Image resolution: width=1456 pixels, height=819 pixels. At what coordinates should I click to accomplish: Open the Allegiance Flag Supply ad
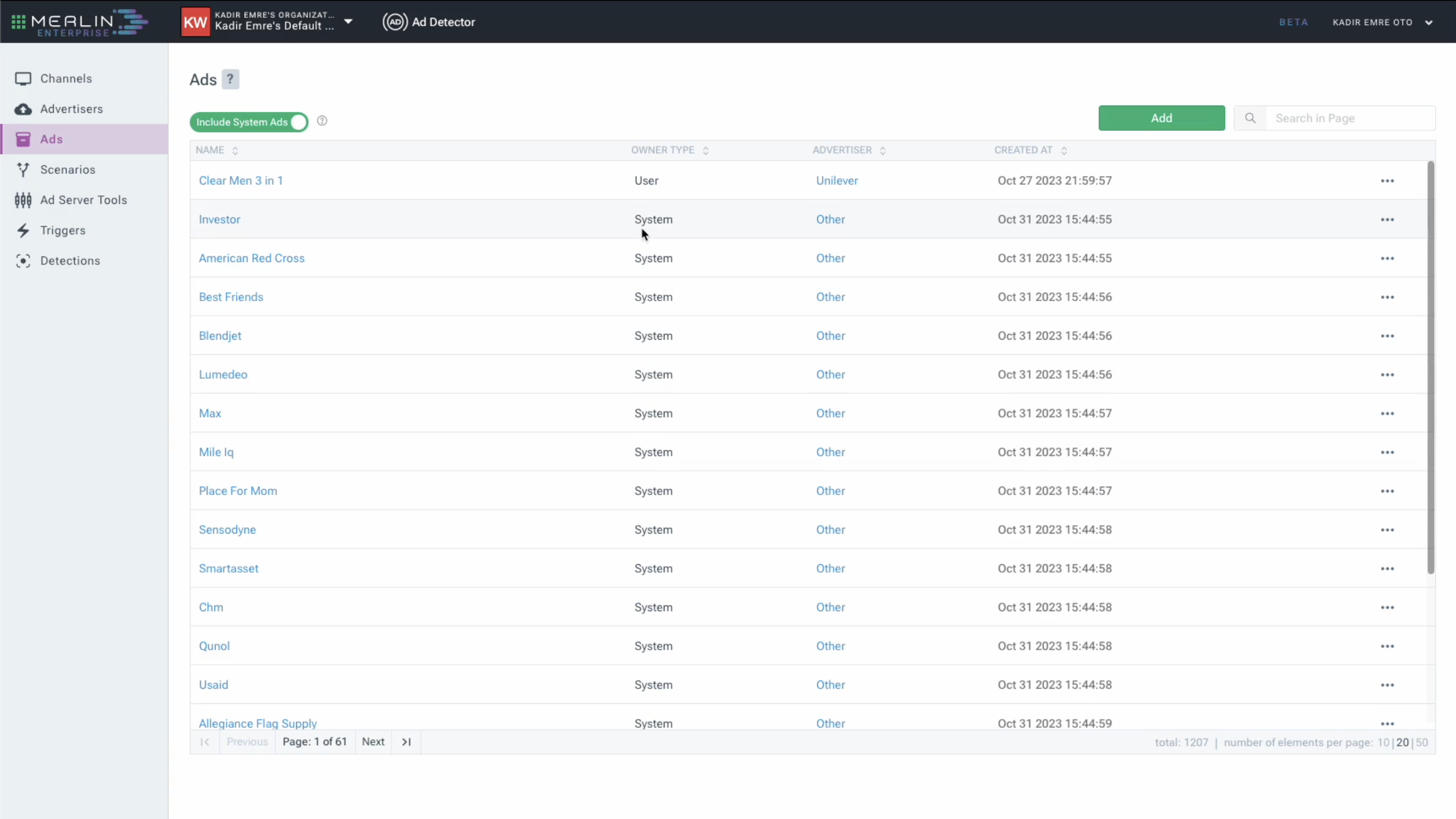[258, 723]
